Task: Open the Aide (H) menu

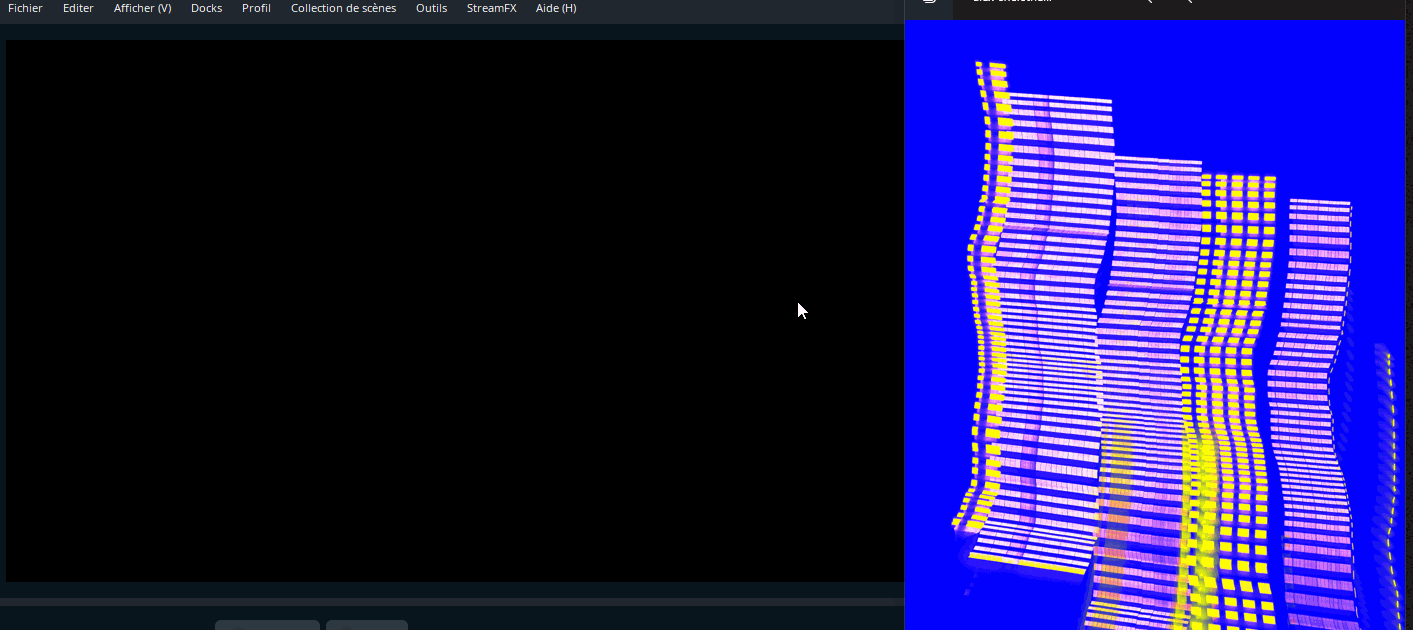Action: [x=556, y=8]
